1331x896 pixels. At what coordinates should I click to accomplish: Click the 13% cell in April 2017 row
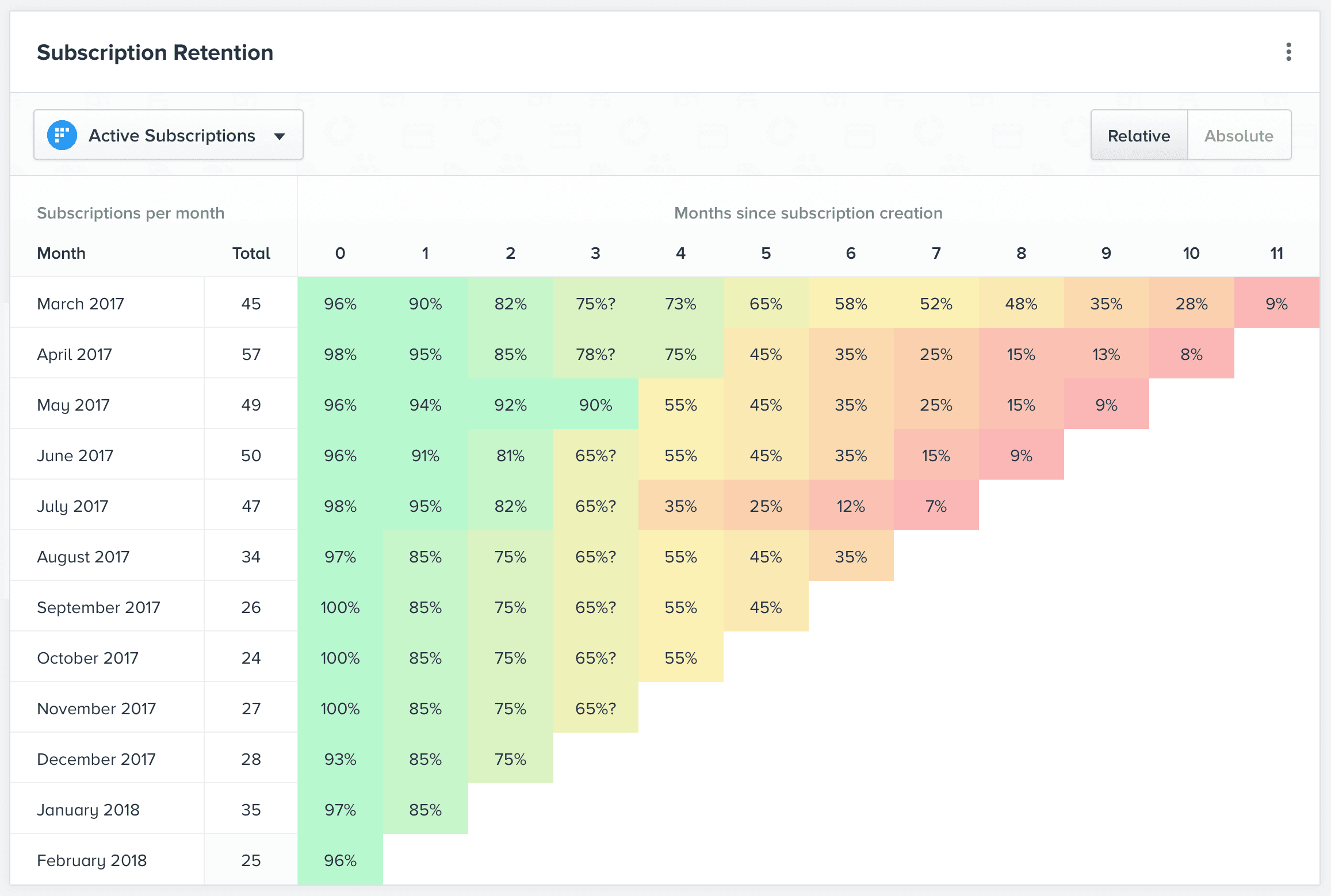(1107, 353)
